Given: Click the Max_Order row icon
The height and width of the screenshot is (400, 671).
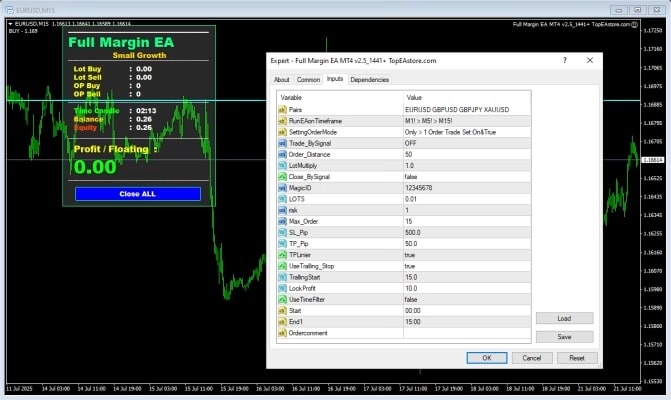Looking at the screenshot, I should (282, 221).
